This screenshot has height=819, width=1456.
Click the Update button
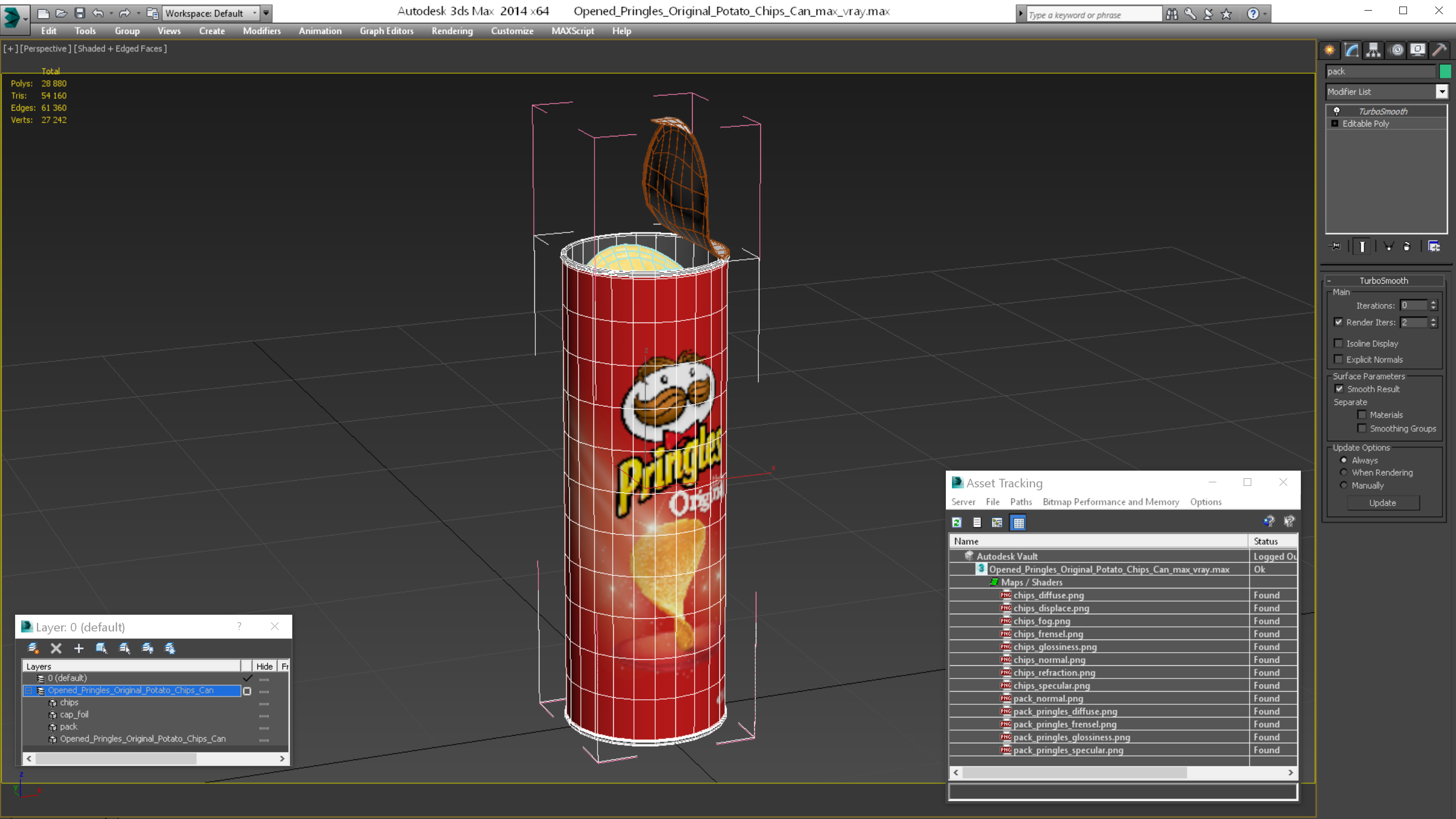tap(1383, 503)
